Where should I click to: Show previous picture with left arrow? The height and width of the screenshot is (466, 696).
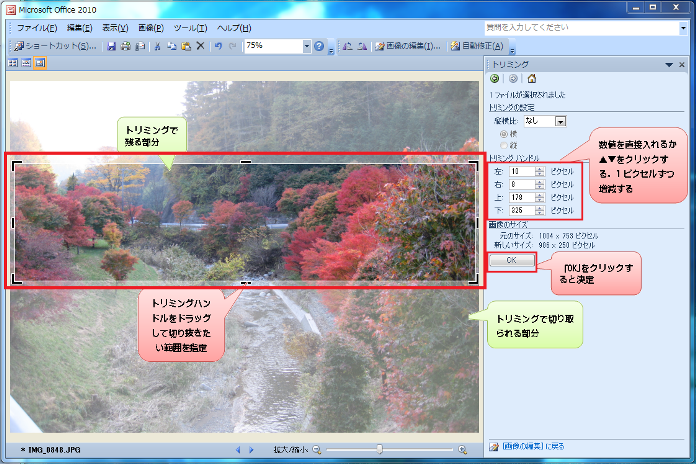pyautogui.click(x=238, y=450)
